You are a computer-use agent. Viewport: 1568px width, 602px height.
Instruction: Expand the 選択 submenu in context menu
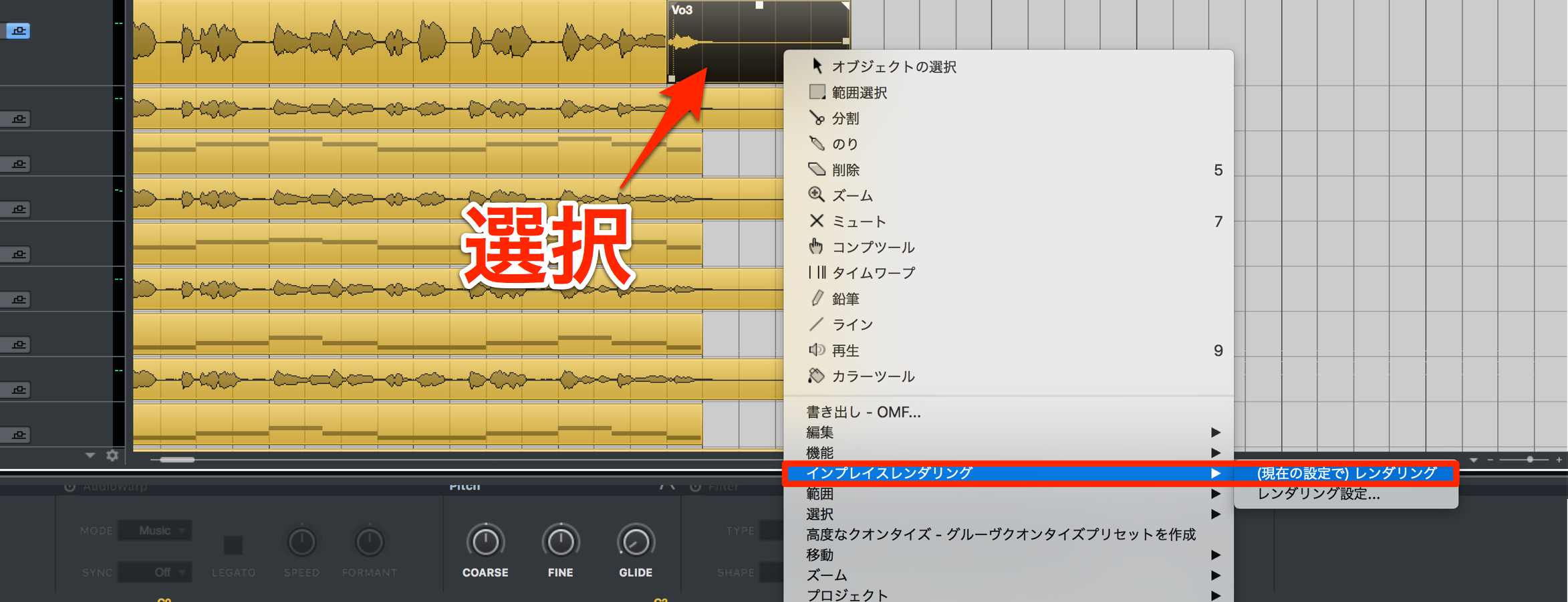pyautogui.click(x=1009, y=514)
